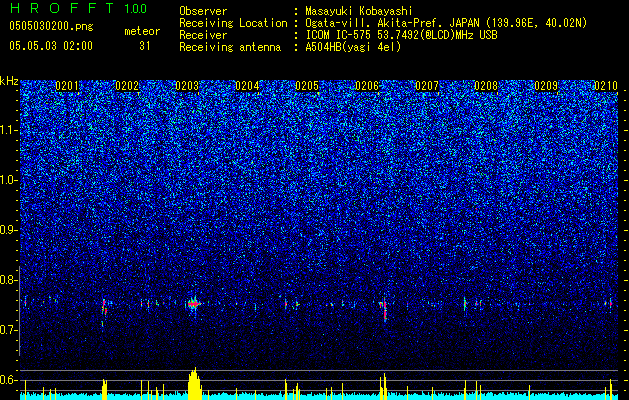
Task: Click the 0.6 frequency axis label
Action: 9,380
